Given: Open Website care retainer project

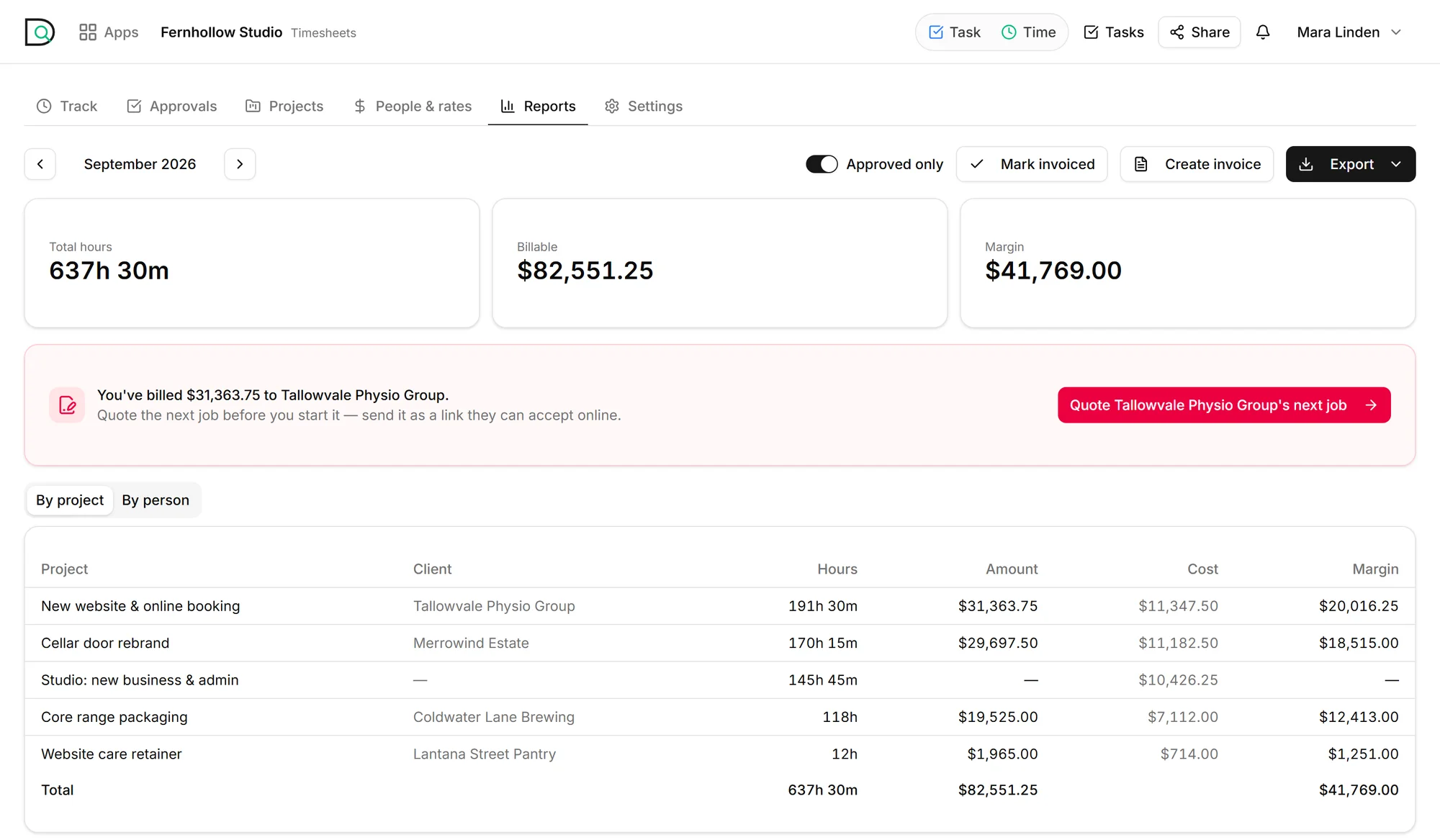Looking at the screenshot, I should pyautogui.click(x=720, y=754).
